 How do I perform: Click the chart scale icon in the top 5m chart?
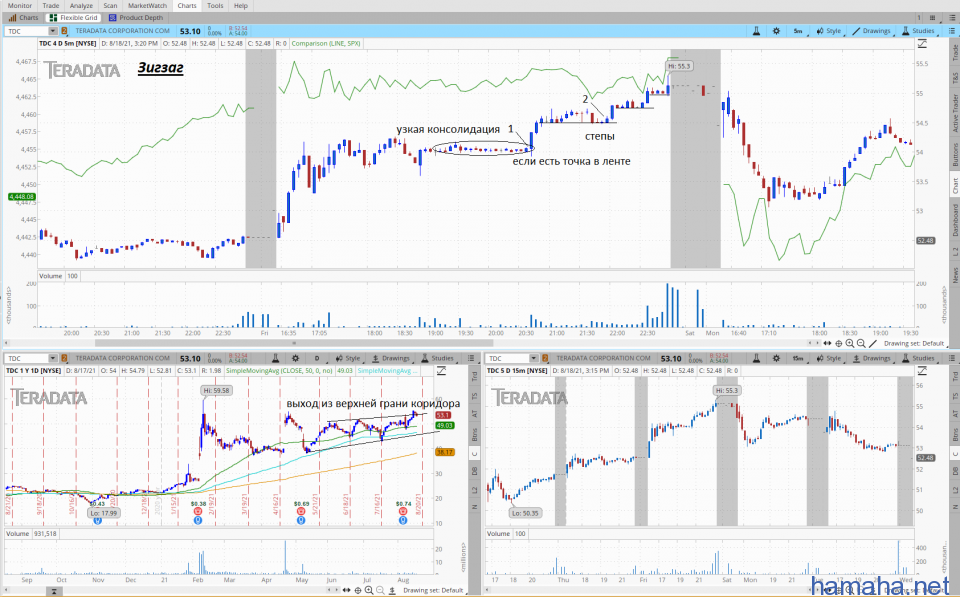[x=922, y=43]
